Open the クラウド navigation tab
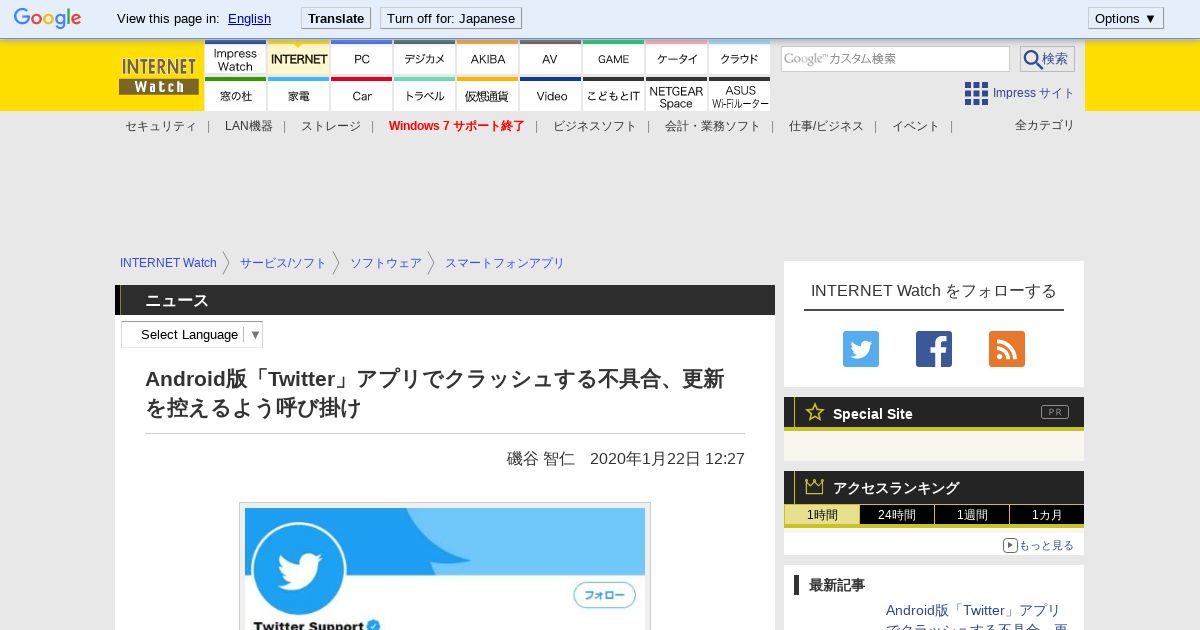The height and width of the screenshot is (630, 1200). [740, 59]
